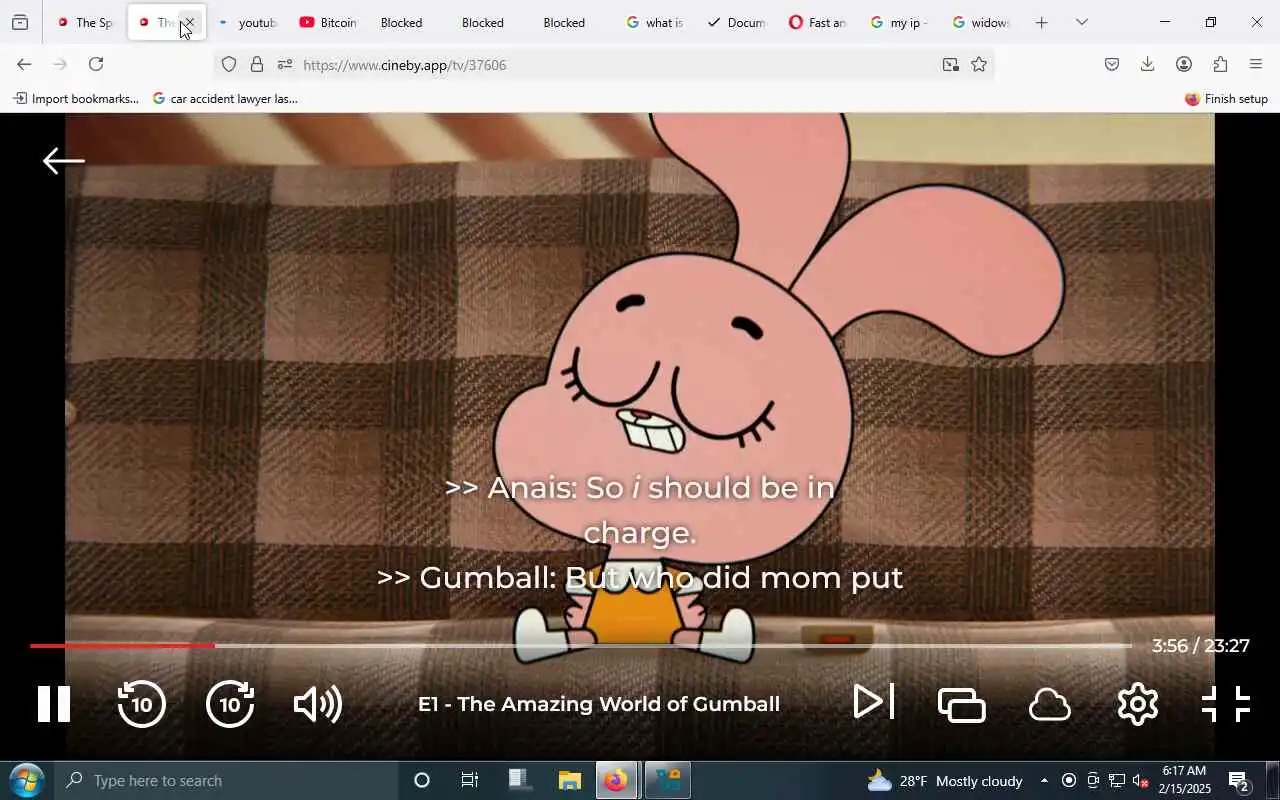
Task: Switch to the youtube tab
Action: [247, 22]
